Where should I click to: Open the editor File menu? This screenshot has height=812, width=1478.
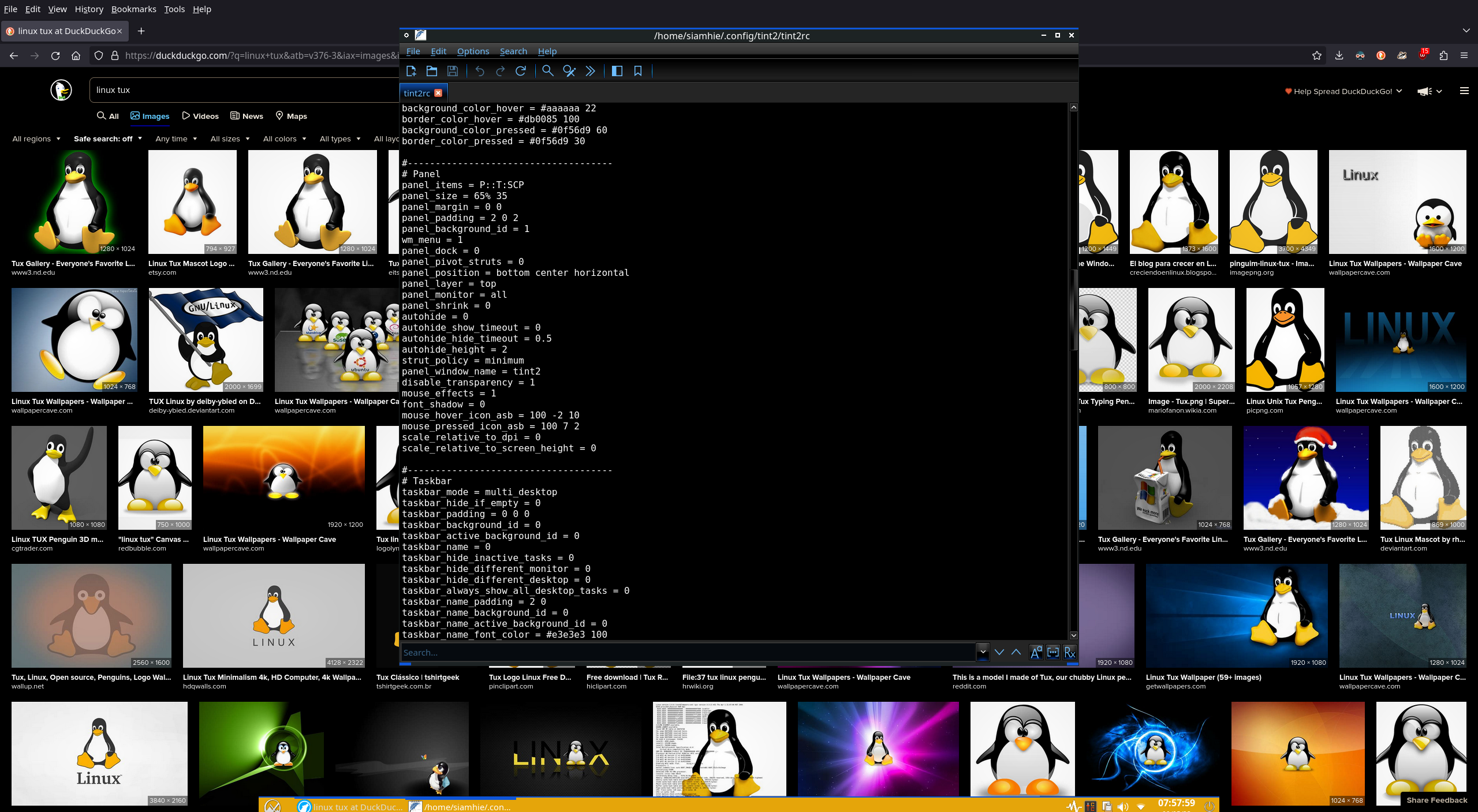pos(413,51)
